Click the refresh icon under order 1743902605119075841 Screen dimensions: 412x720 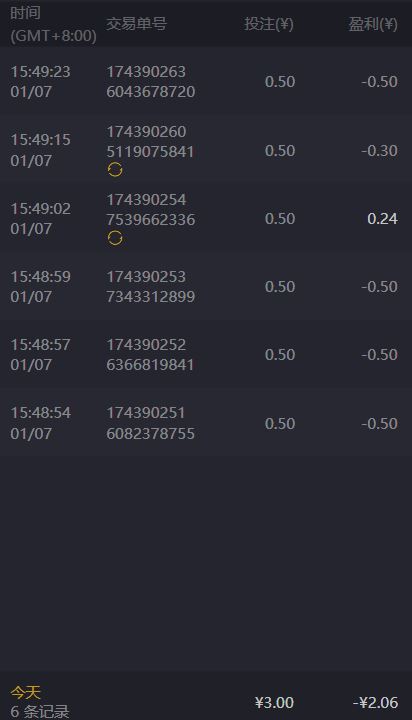point(115,170)
